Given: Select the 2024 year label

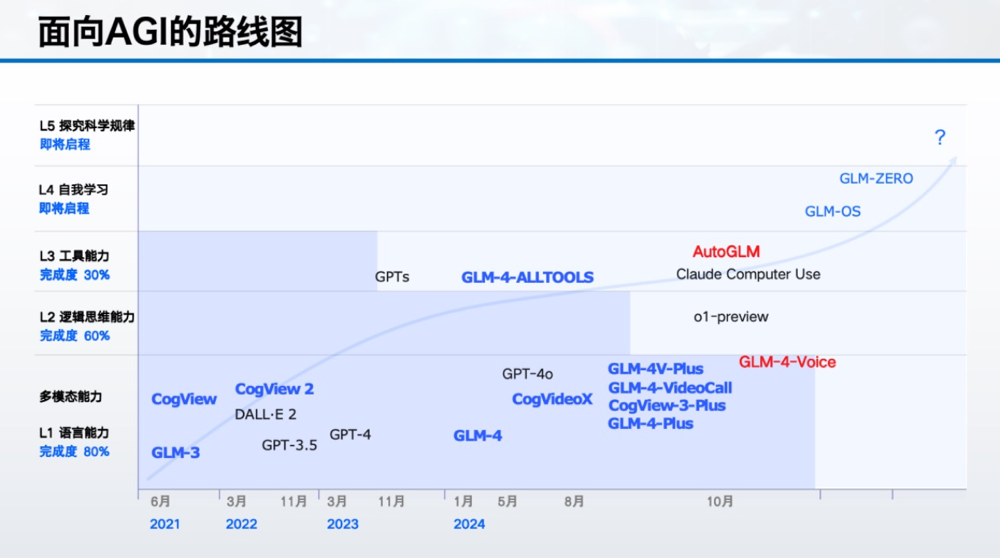Looking at the screenshot, I should click(469, 524).
